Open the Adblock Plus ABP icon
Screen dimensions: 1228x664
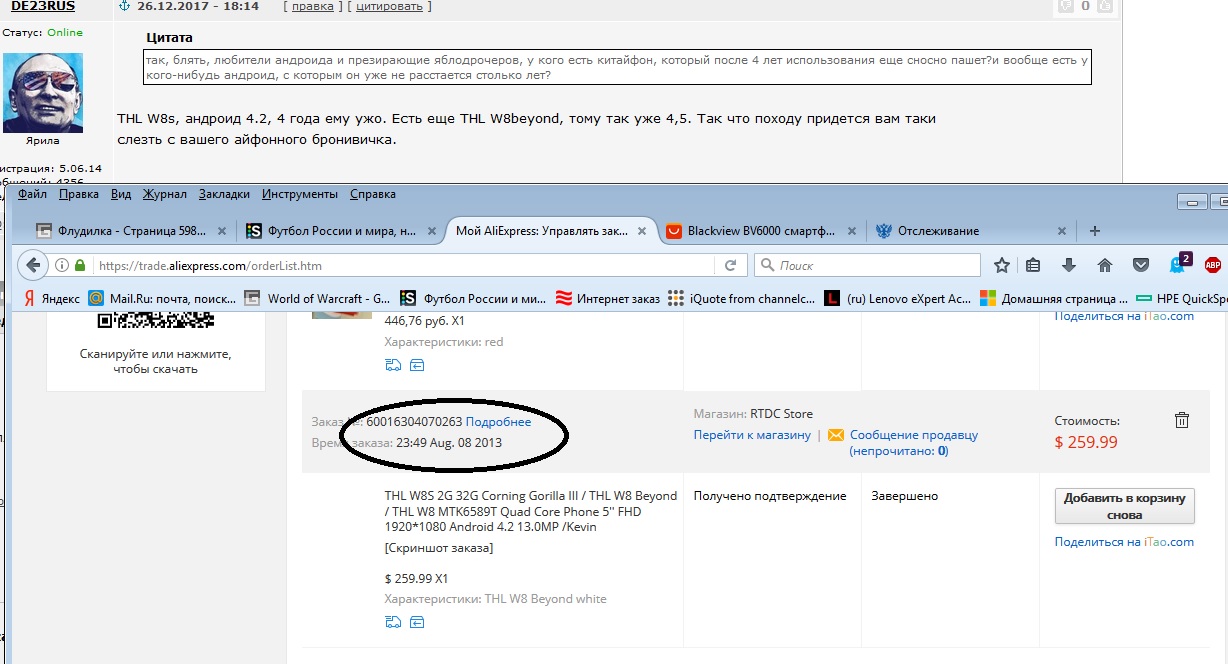coord(1213,265)
